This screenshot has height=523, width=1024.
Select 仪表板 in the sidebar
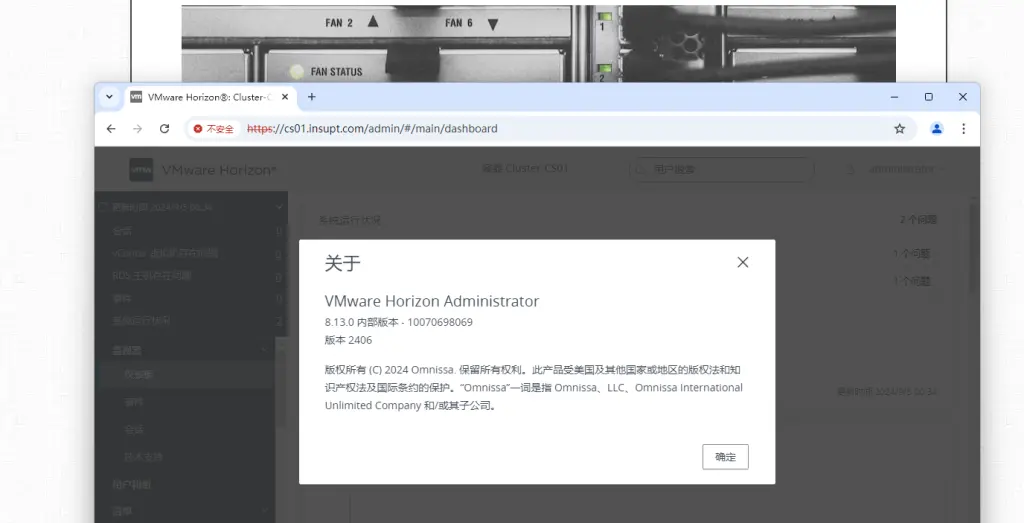click(x=139, y=375)
